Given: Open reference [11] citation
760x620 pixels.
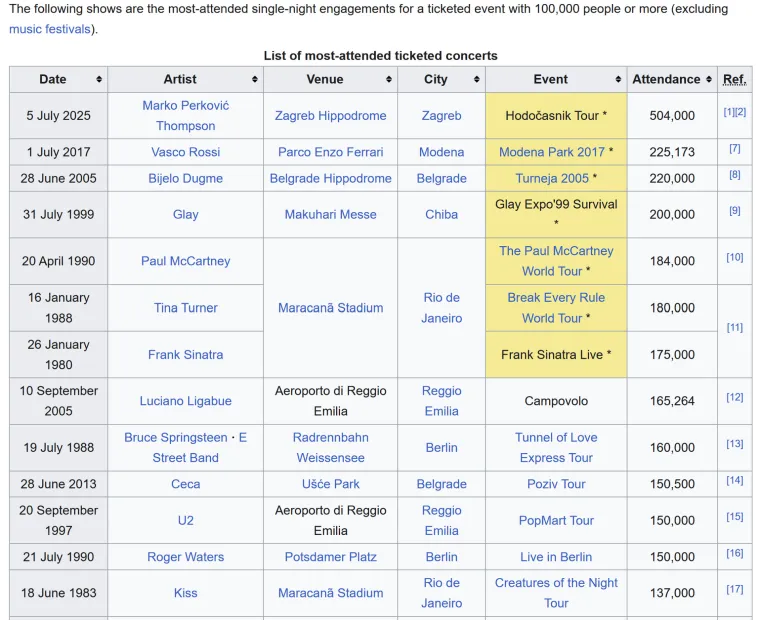Looking at the screenshot, I should point(735,328).
